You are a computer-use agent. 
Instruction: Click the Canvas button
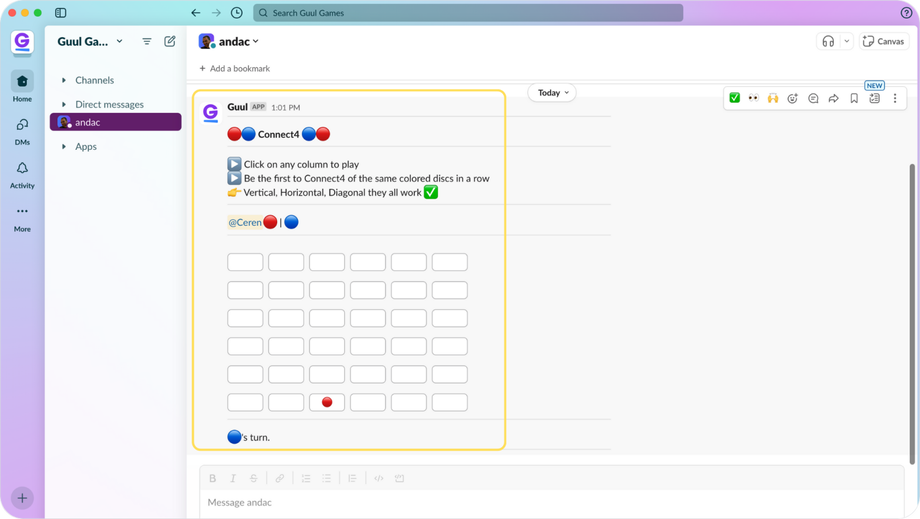884,41
